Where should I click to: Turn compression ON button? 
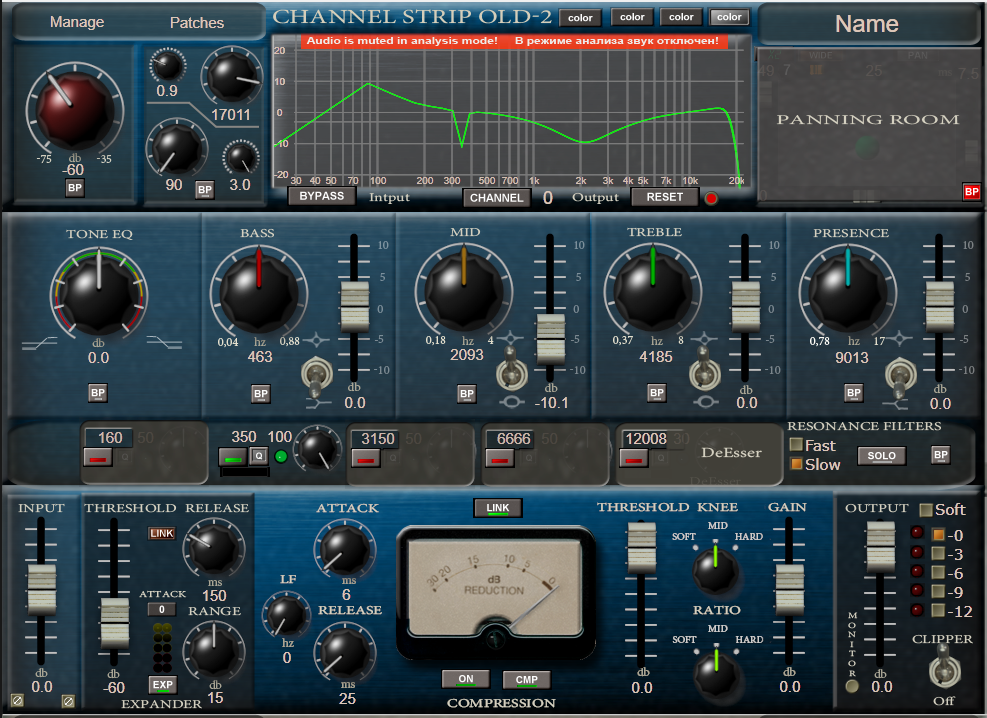[x=466, y=679]
